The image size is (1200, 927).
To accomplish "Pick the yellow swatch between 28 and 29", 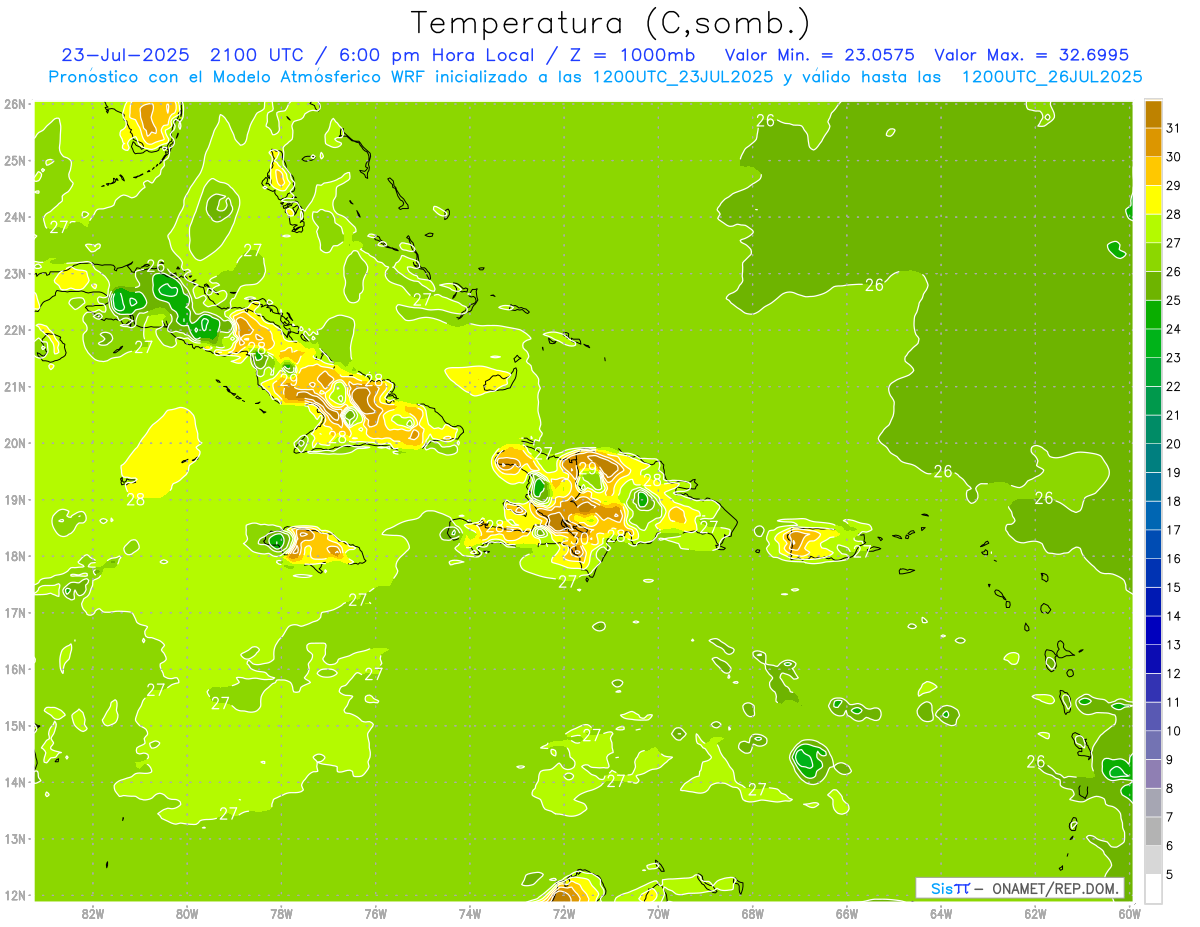I will tap(1153, 199).
